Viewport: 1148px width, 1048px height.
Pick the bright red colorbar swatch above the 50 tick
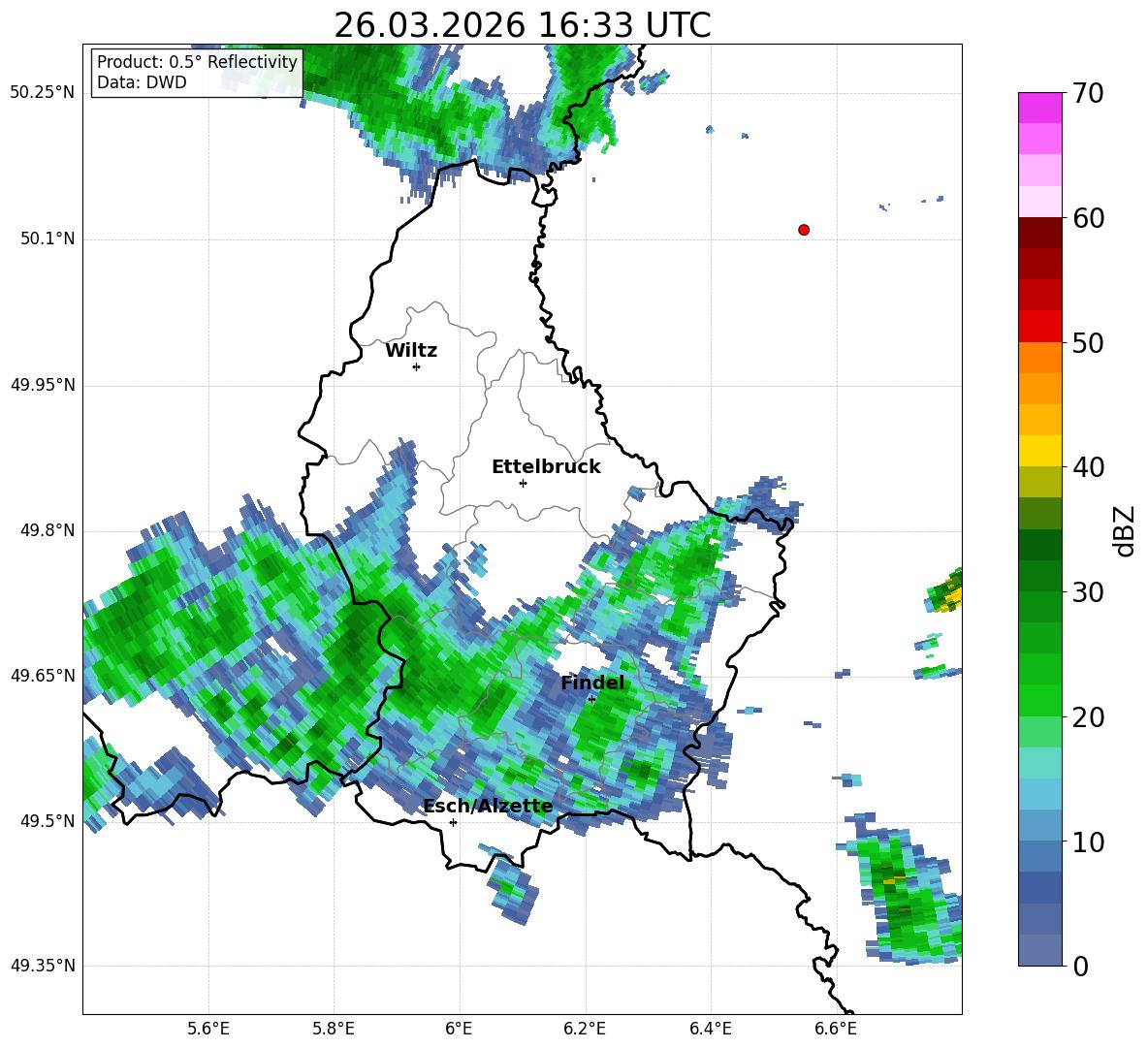1039,327
